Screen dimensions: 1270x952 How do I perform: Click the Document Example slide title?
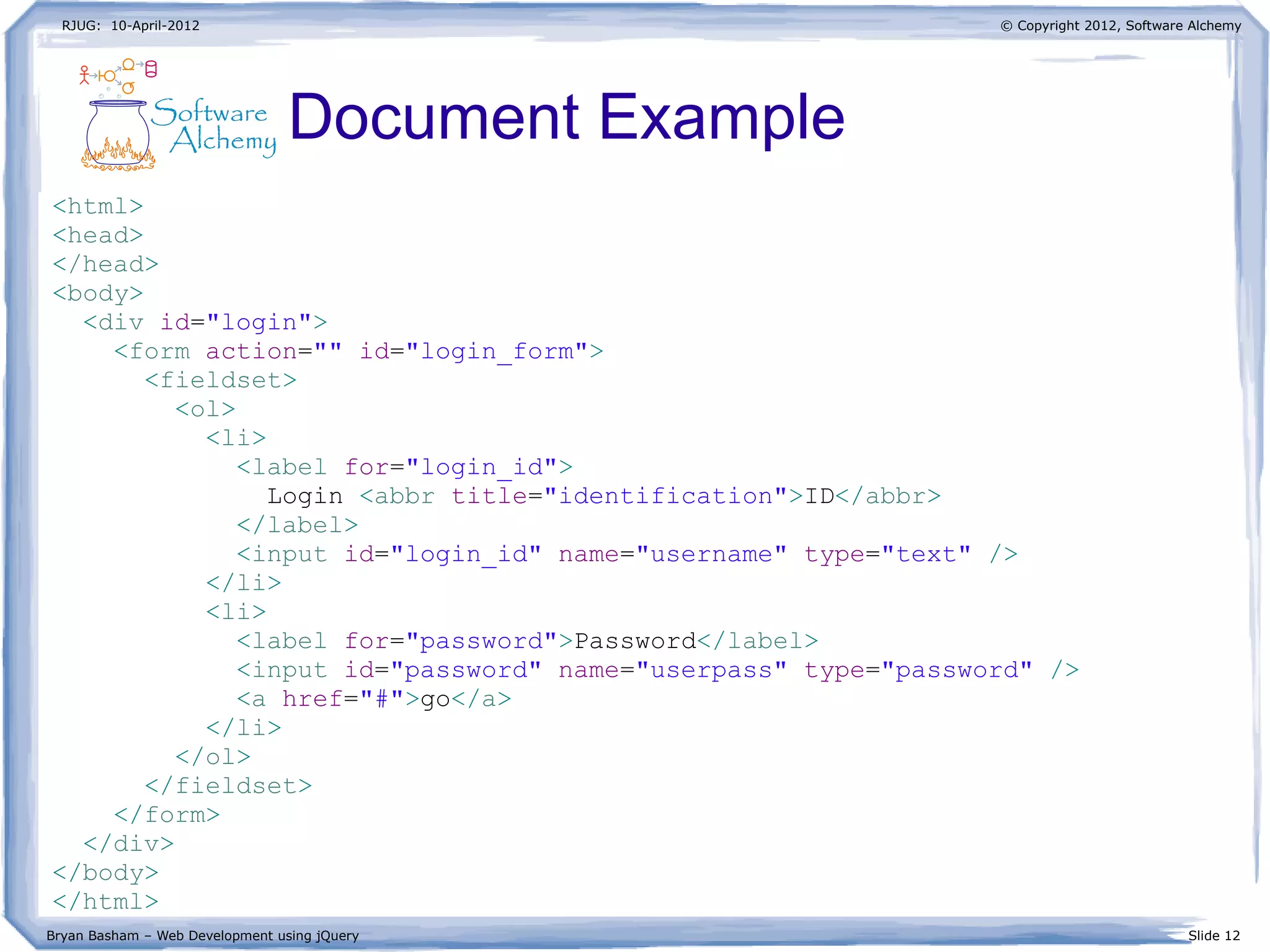tap(566, 117)
